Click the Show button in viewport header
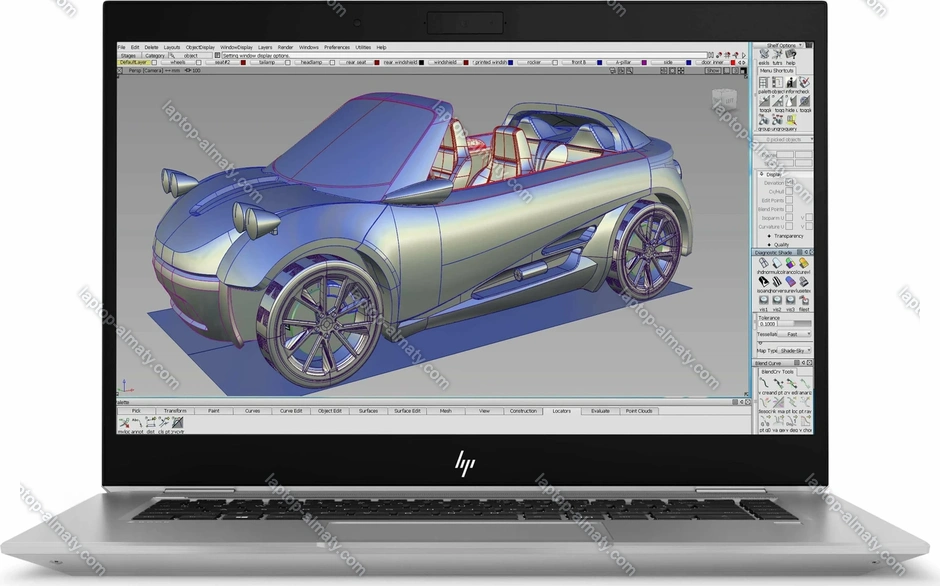940x586 pixels. pyautogui.click(x=713, y=71)
